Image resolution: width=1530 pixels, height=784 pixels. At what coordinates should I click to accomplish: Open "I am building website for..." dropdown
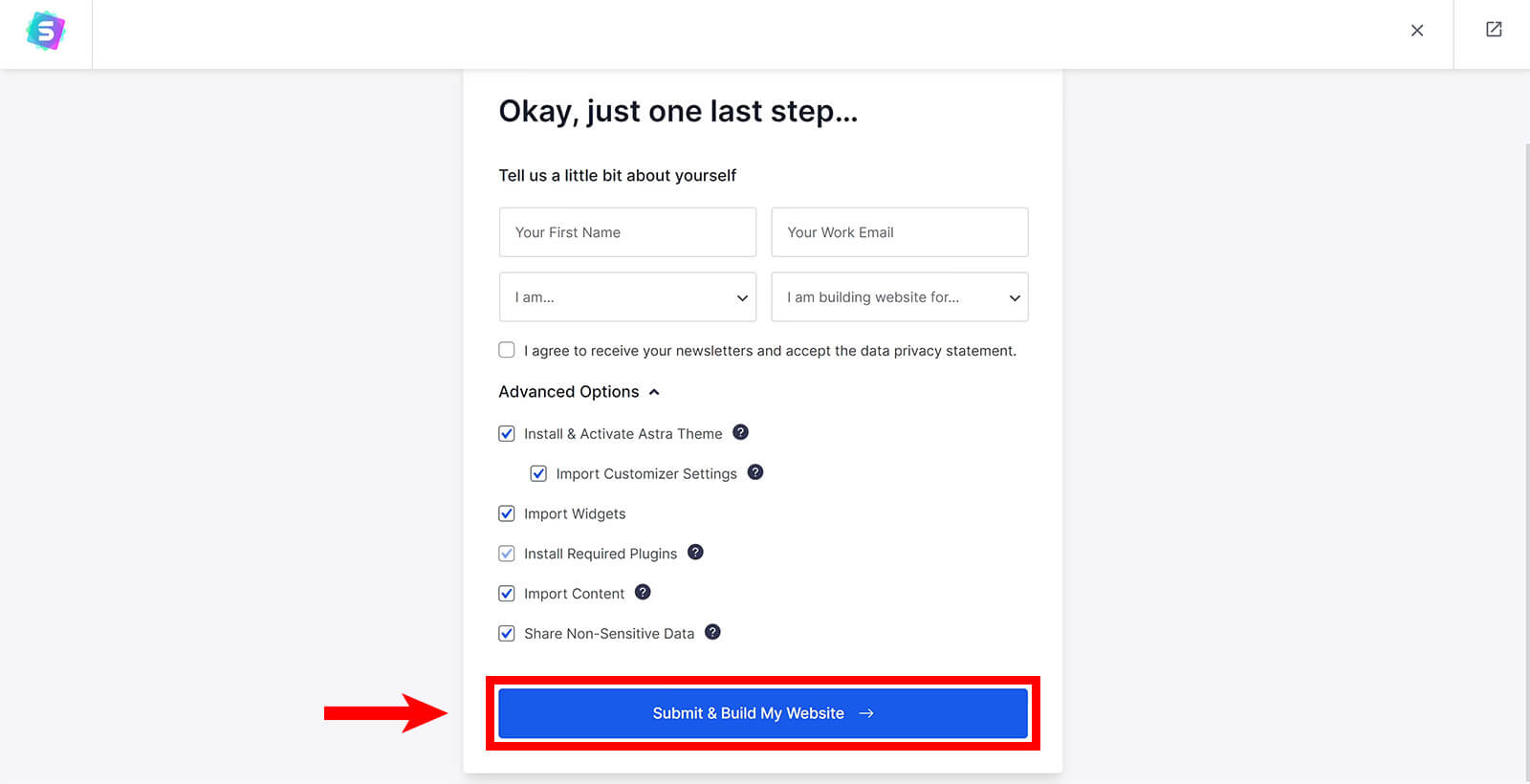point(900,297)
